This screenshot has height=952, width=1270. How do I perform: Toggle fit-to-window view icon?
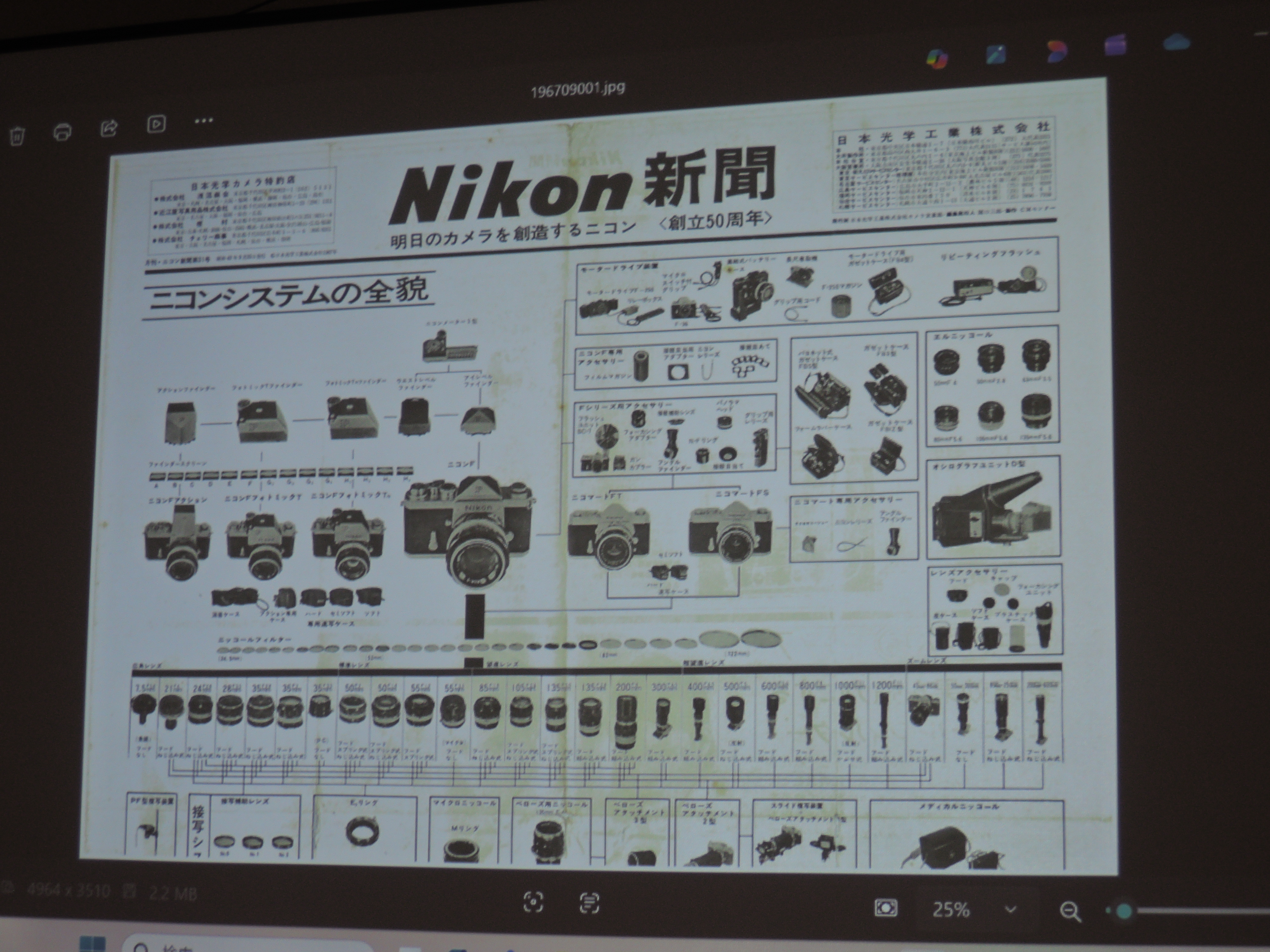point(886,908)
